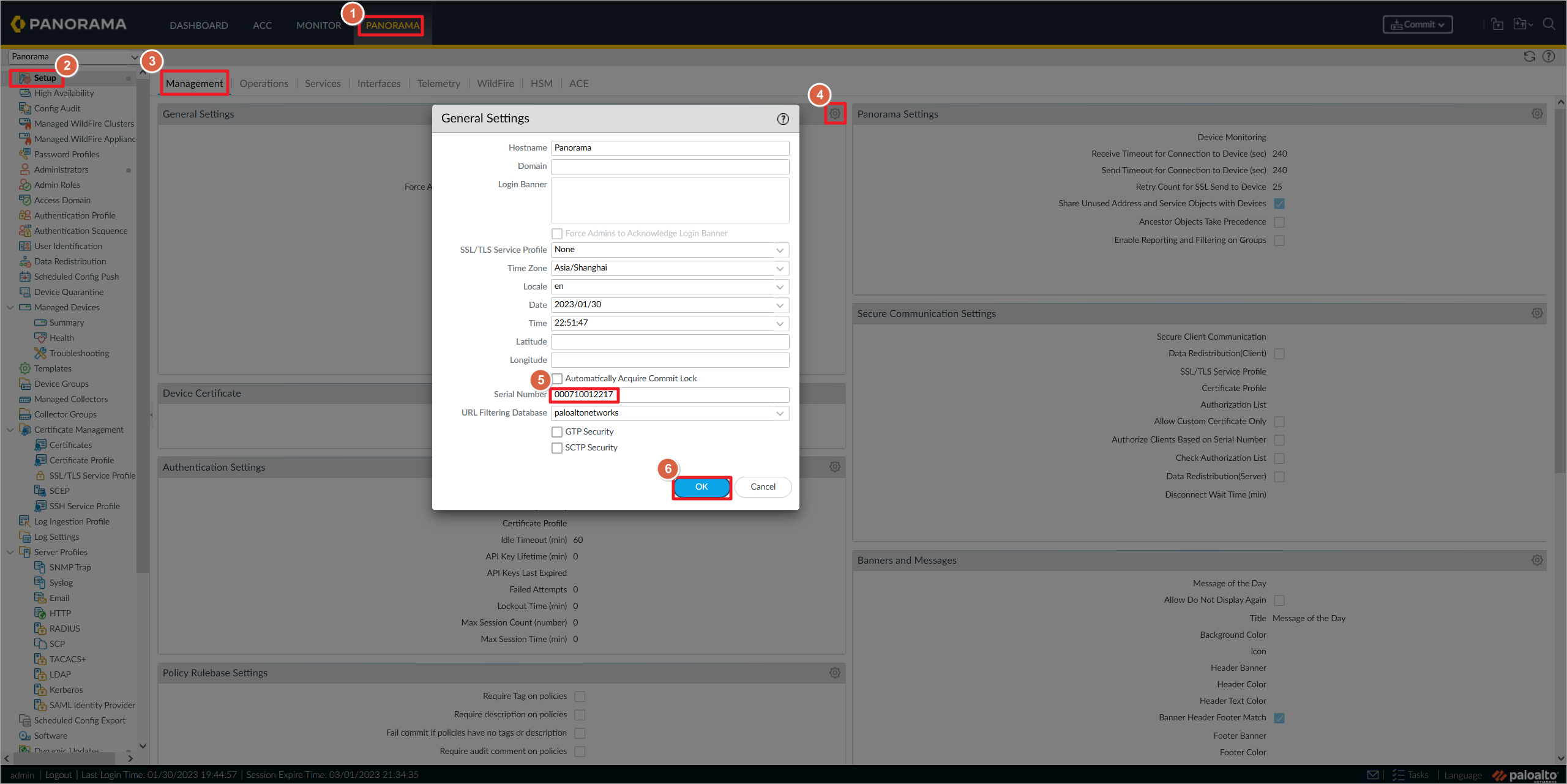Screen dimensions: 1567x784
Task: Collapse the Server Profiles tree node
Action: 10,552
